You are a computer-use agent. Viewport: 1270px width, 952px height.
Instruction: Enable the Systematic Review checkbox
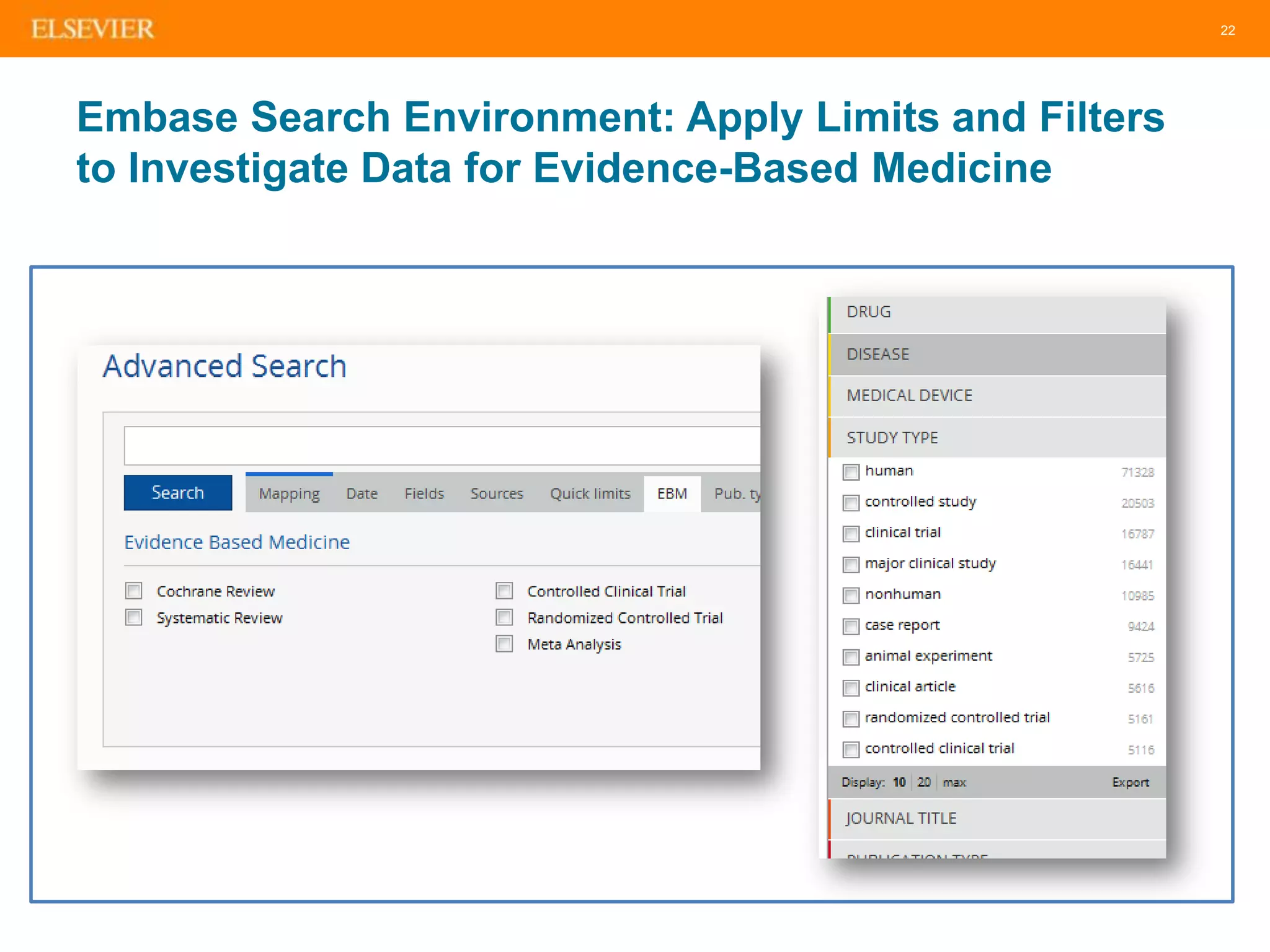coord(134,617)
